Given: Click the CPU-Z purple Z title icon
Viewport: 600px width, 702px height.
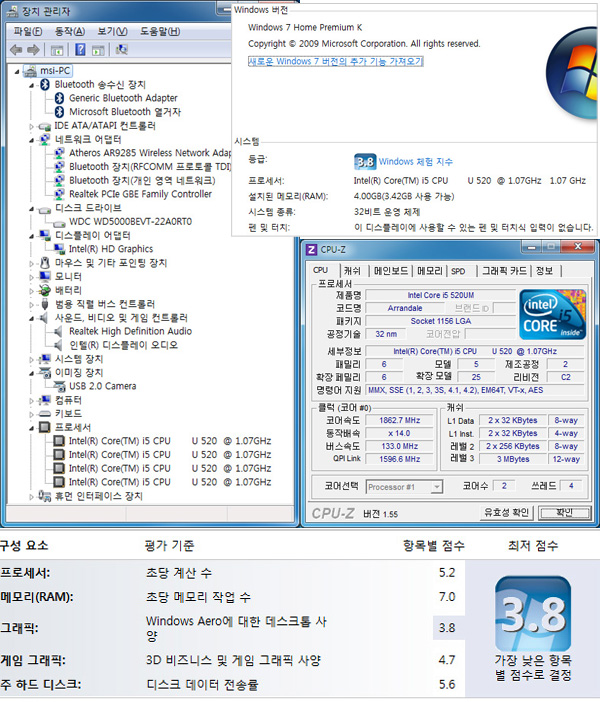Looking at the screenshot, I should point(311,249).
